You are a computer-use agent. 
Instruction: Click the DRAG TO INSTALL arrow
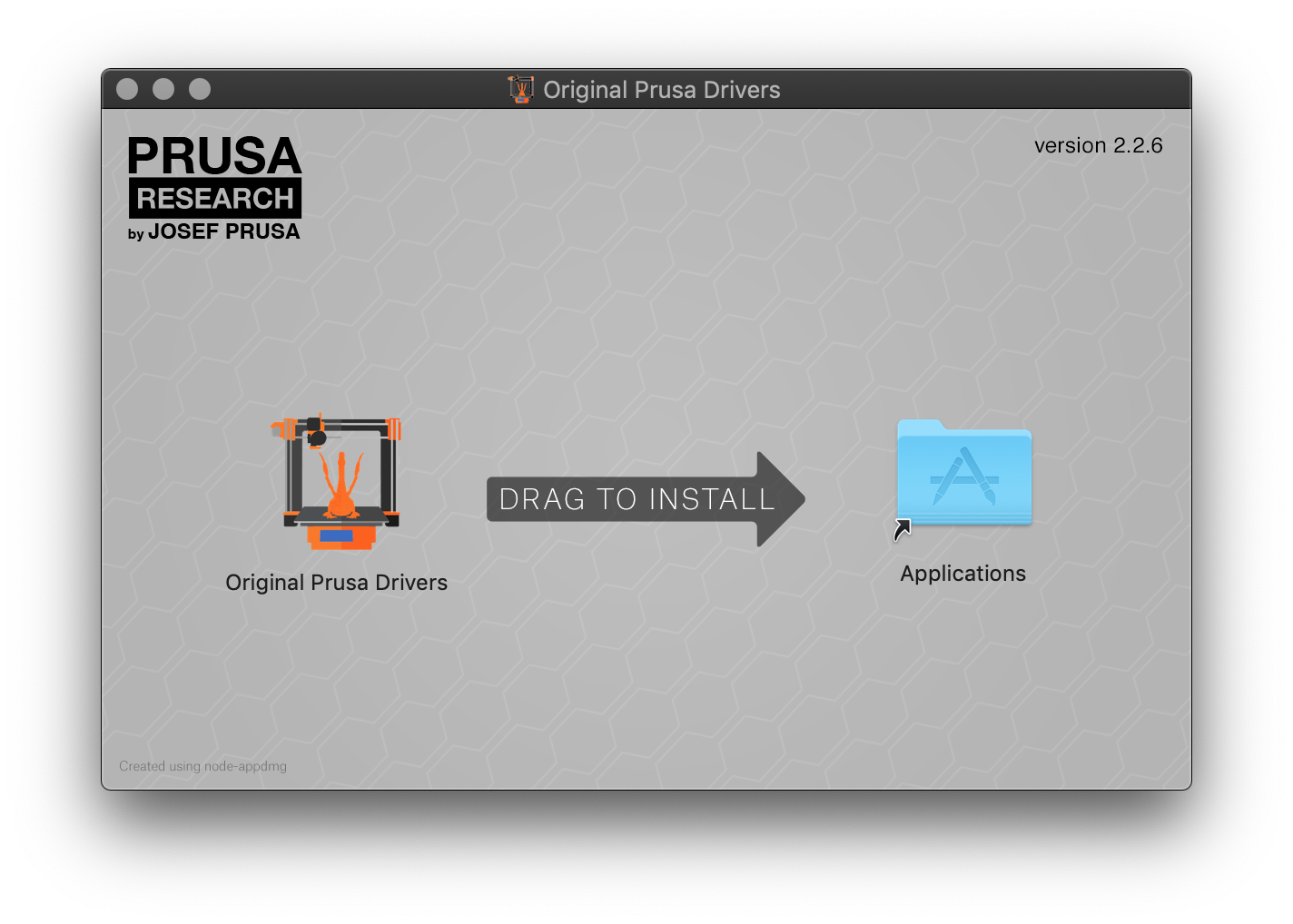[645, 498]
